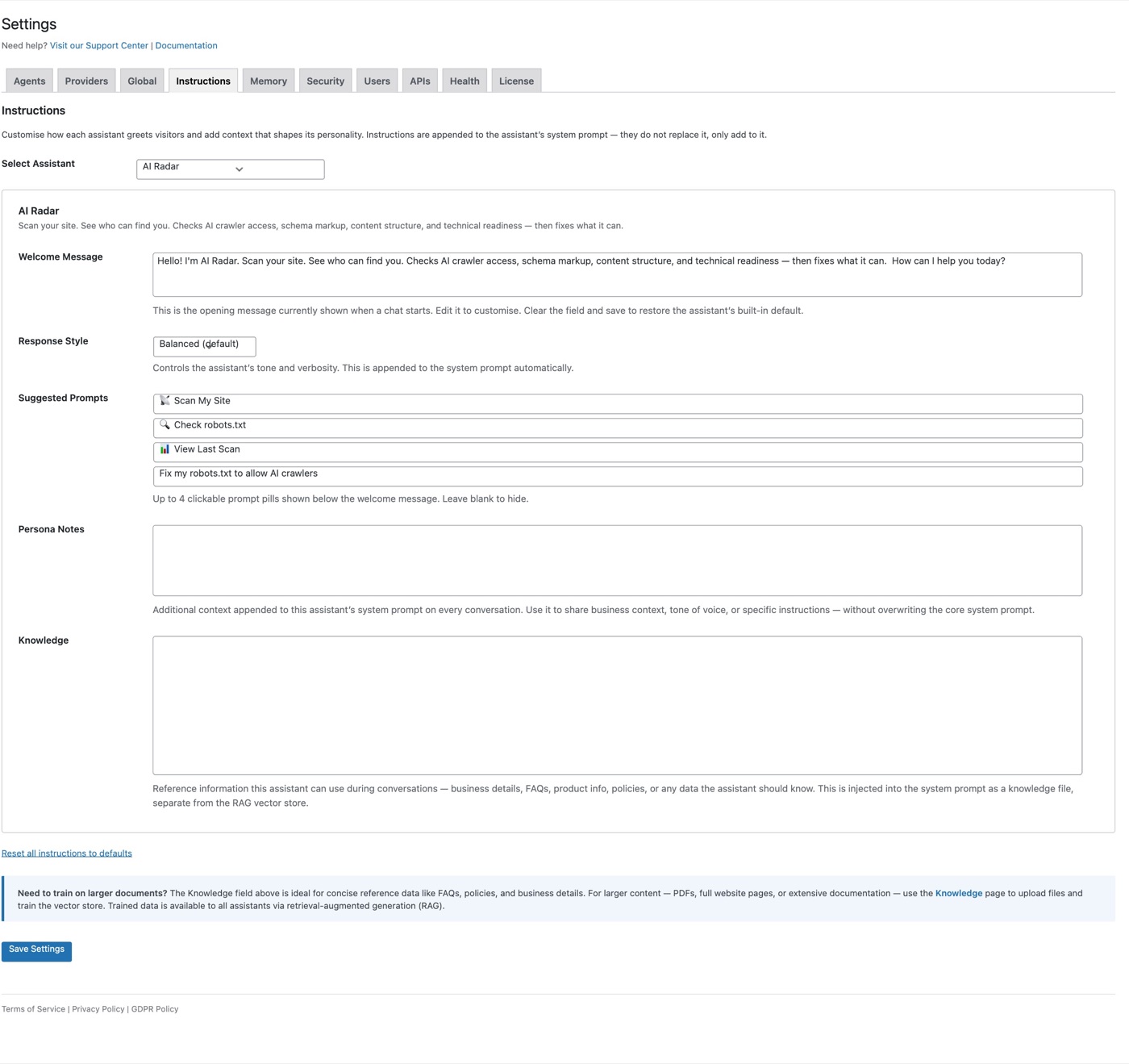Expand the AI Radar assistant chevron
Screen dimensions: 1129x1064
[239, 169]
